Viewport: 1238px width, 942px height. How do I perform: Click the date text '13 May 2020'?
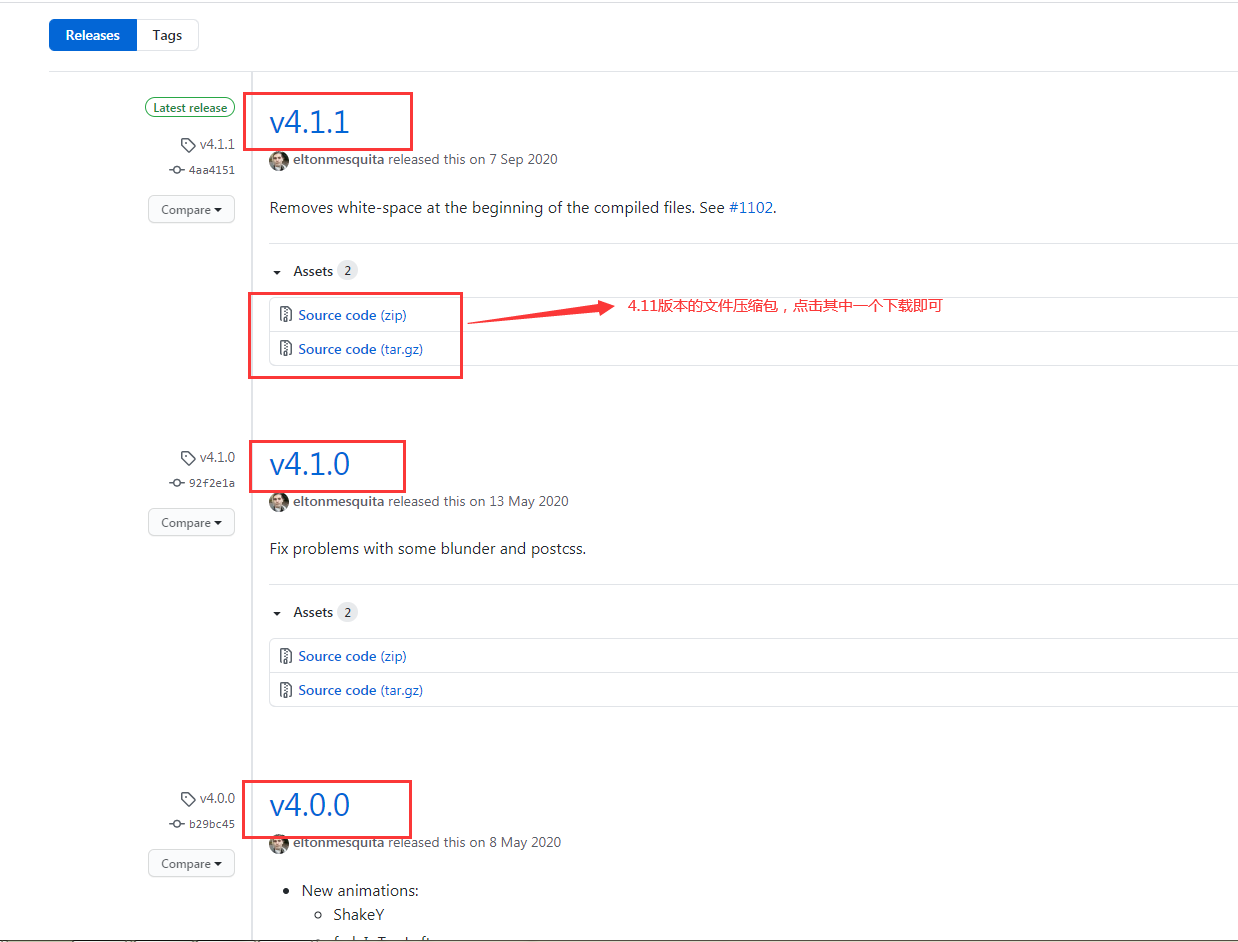tap(529, 502)
